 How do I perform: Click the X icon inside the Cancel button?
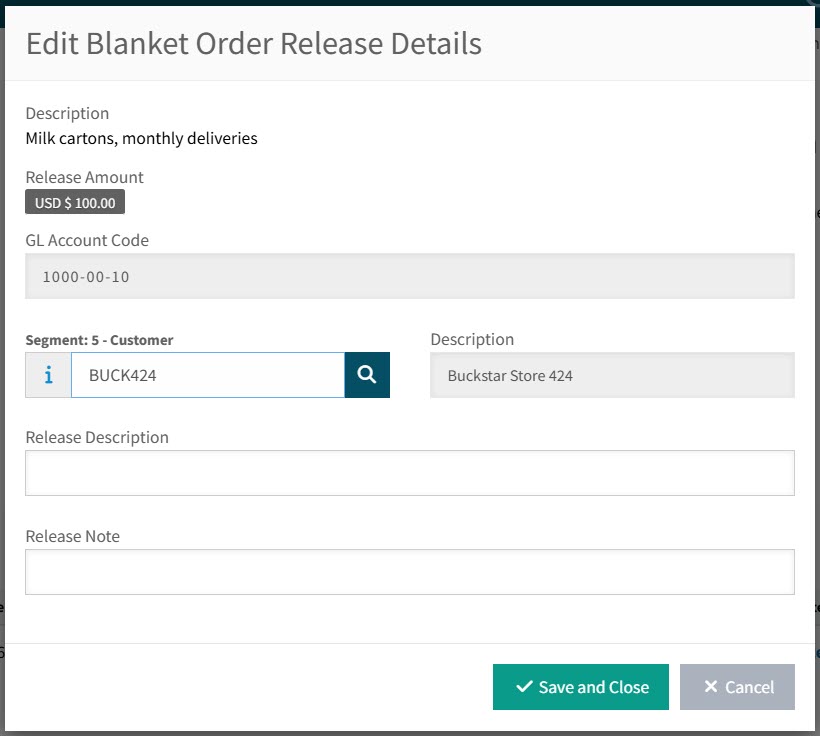click(x=710, y=687)
